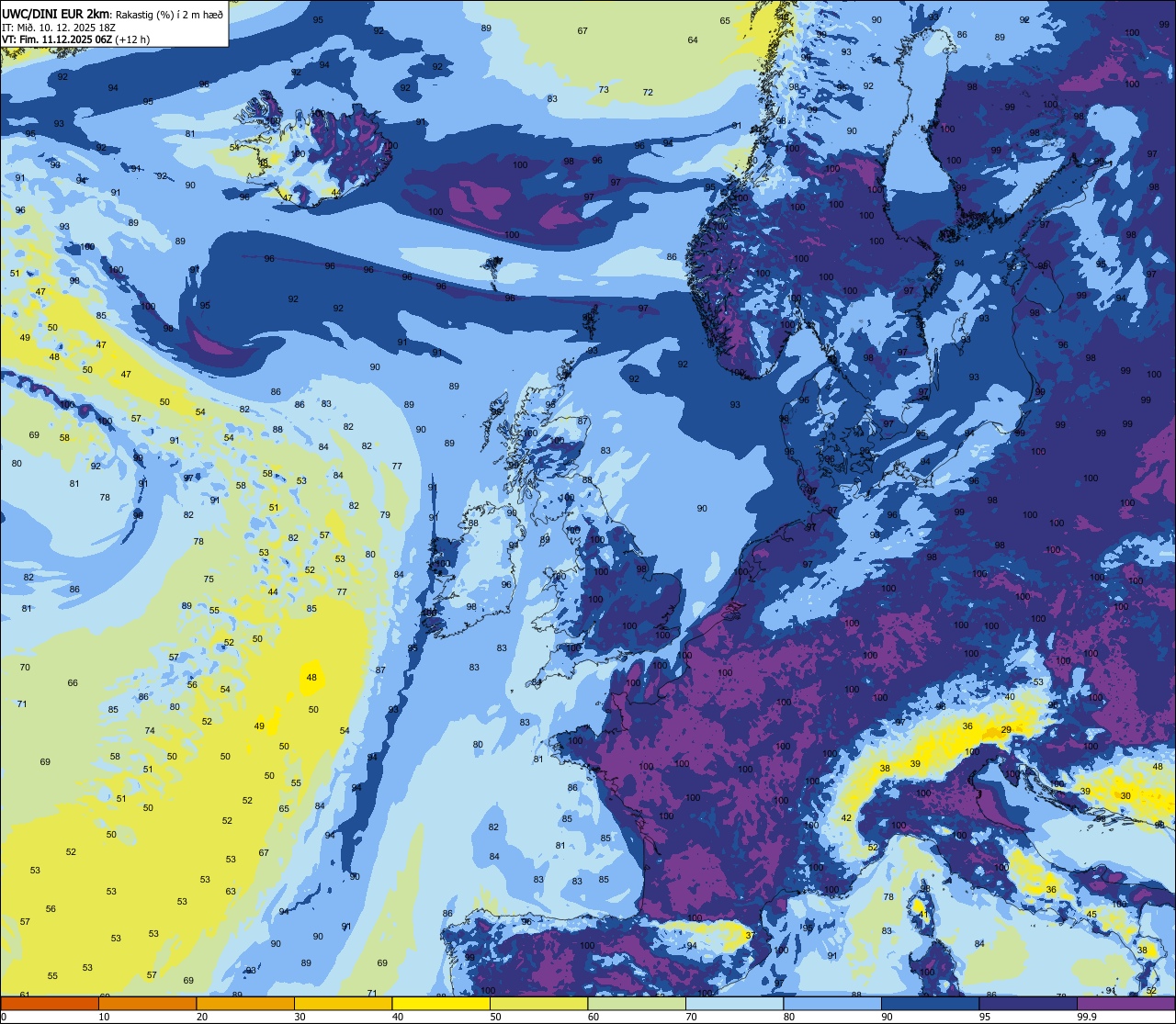Pick the 90–95 dark blue legend segment
Viewport: 1176px width, 1024px height.
click(x=930, y=1004)
